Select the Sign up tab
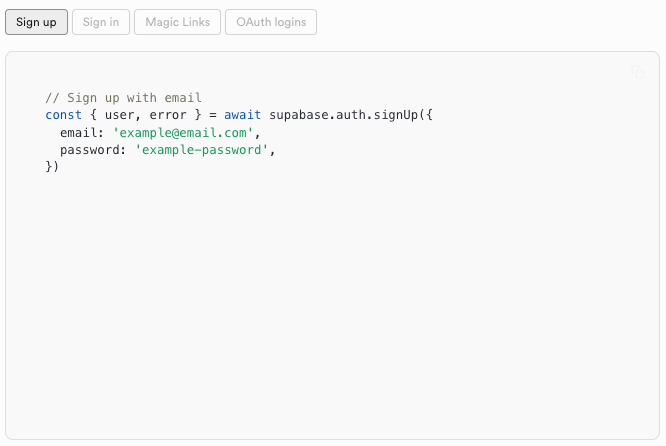This screenshot has height=446, width=666. click(36, 22)
